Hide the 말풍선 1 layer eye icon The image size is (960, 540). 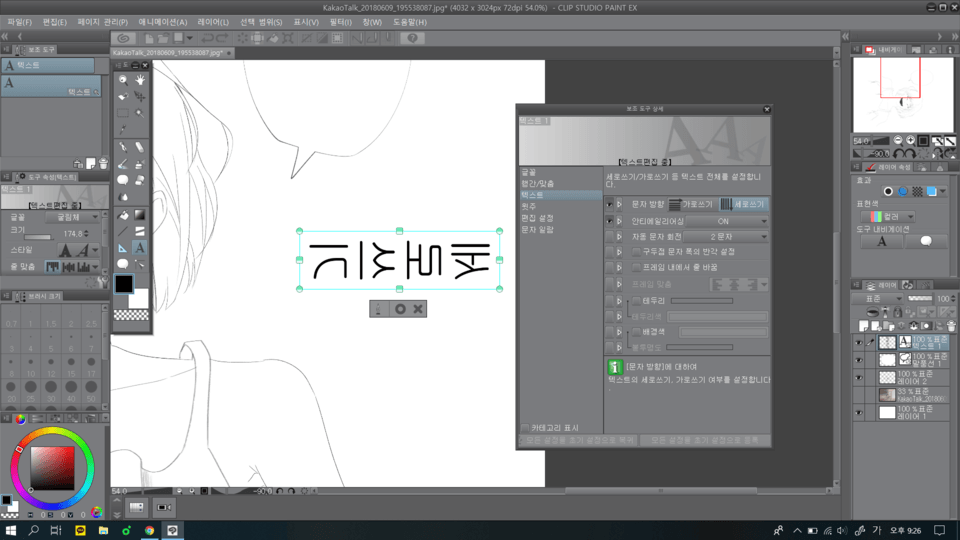(x=858, y=361)
